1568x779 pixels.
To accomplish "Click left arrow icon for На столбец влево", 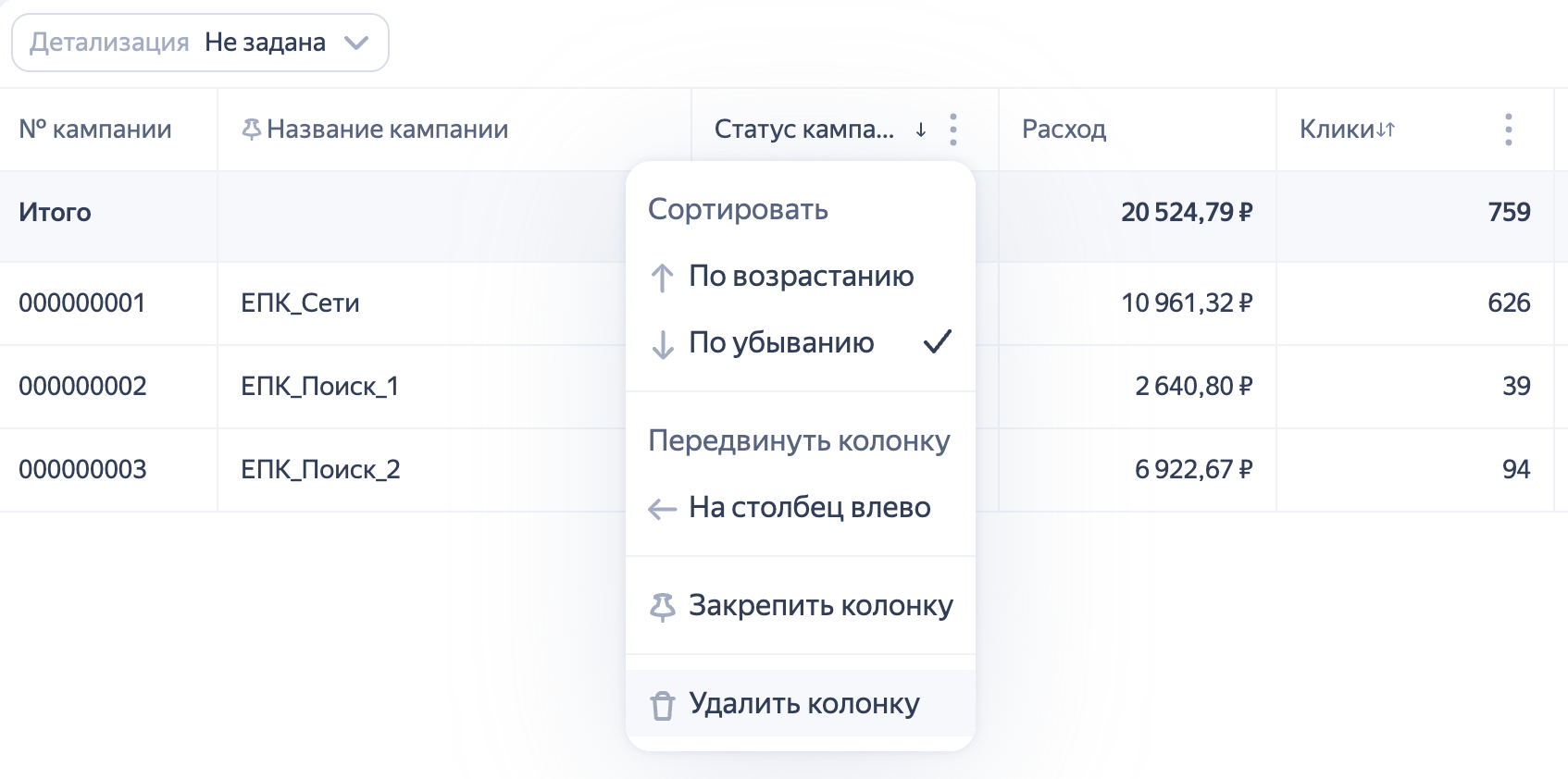I will [662, 509].
